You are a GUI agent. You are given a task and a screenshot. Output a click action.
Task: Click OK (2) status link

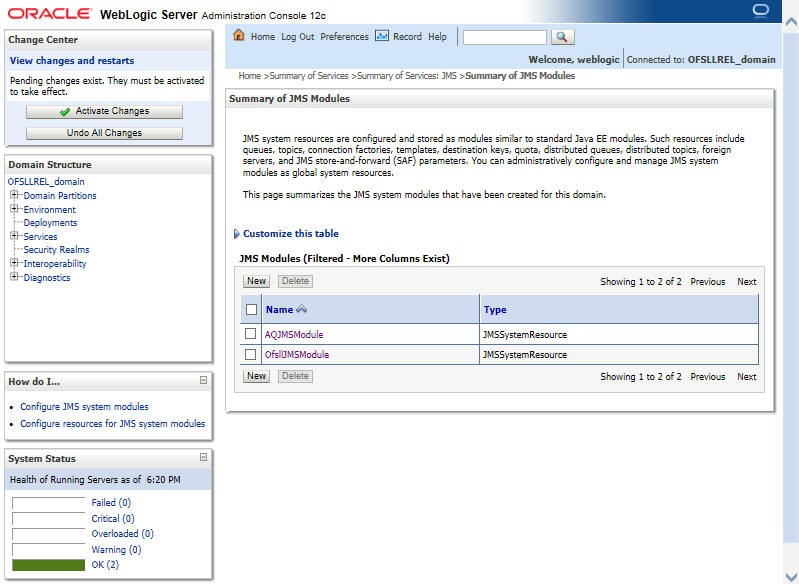[105, 565]
